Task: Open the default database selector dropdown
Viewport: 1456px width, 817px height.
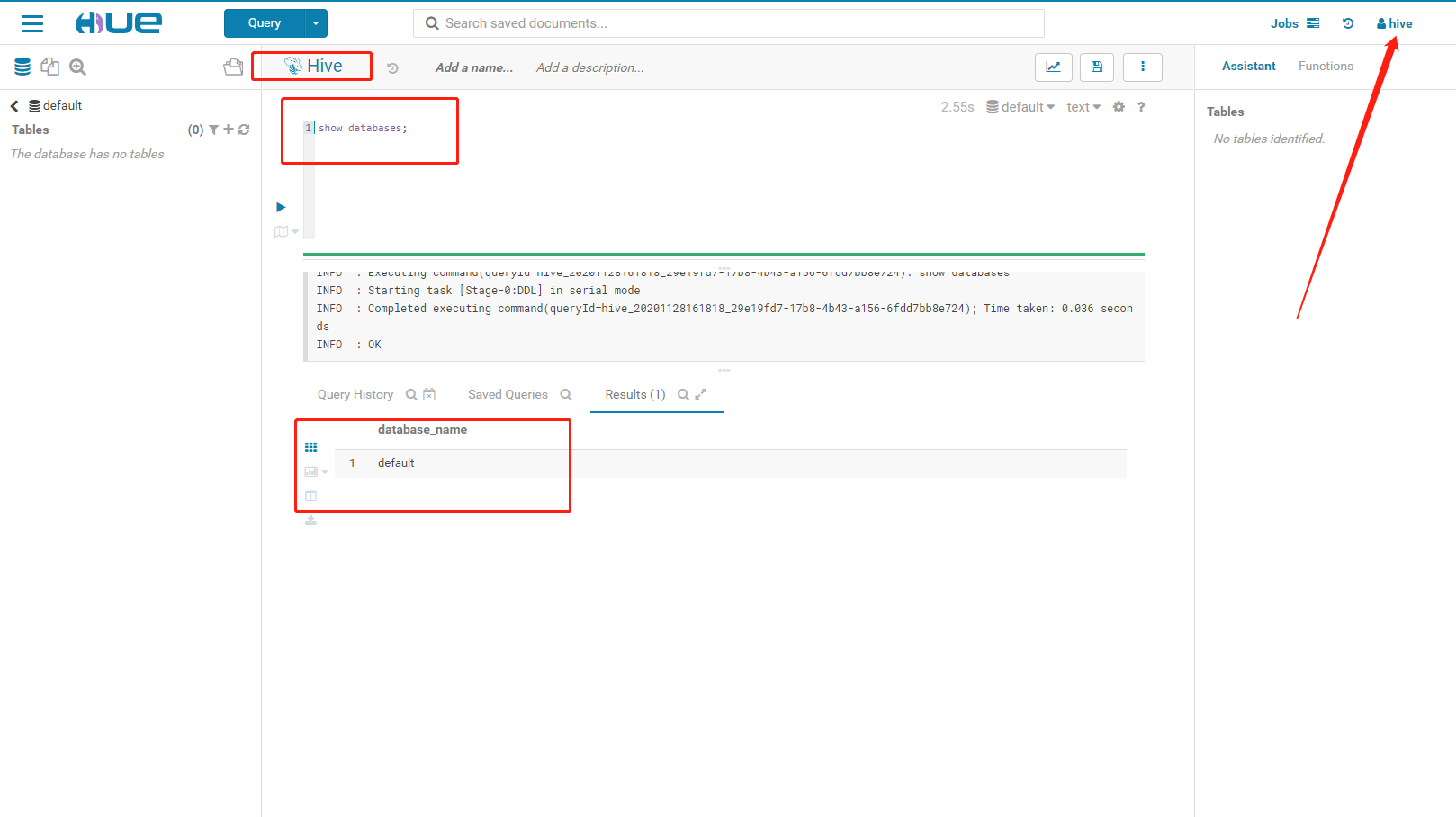Action: tap(1020, 107)
